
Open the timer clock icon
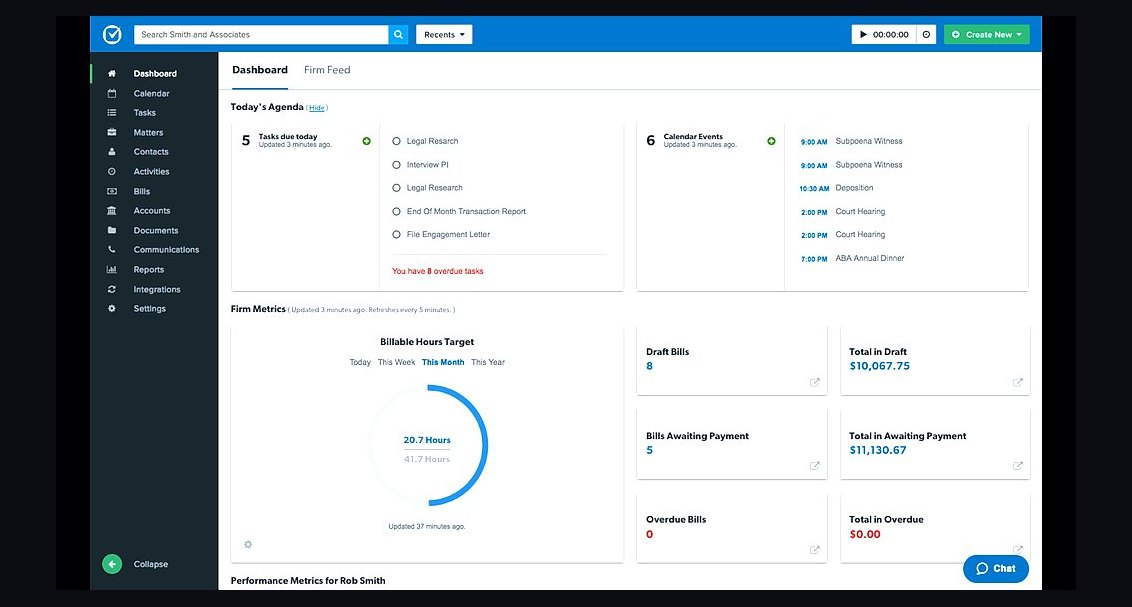(926, 34)
